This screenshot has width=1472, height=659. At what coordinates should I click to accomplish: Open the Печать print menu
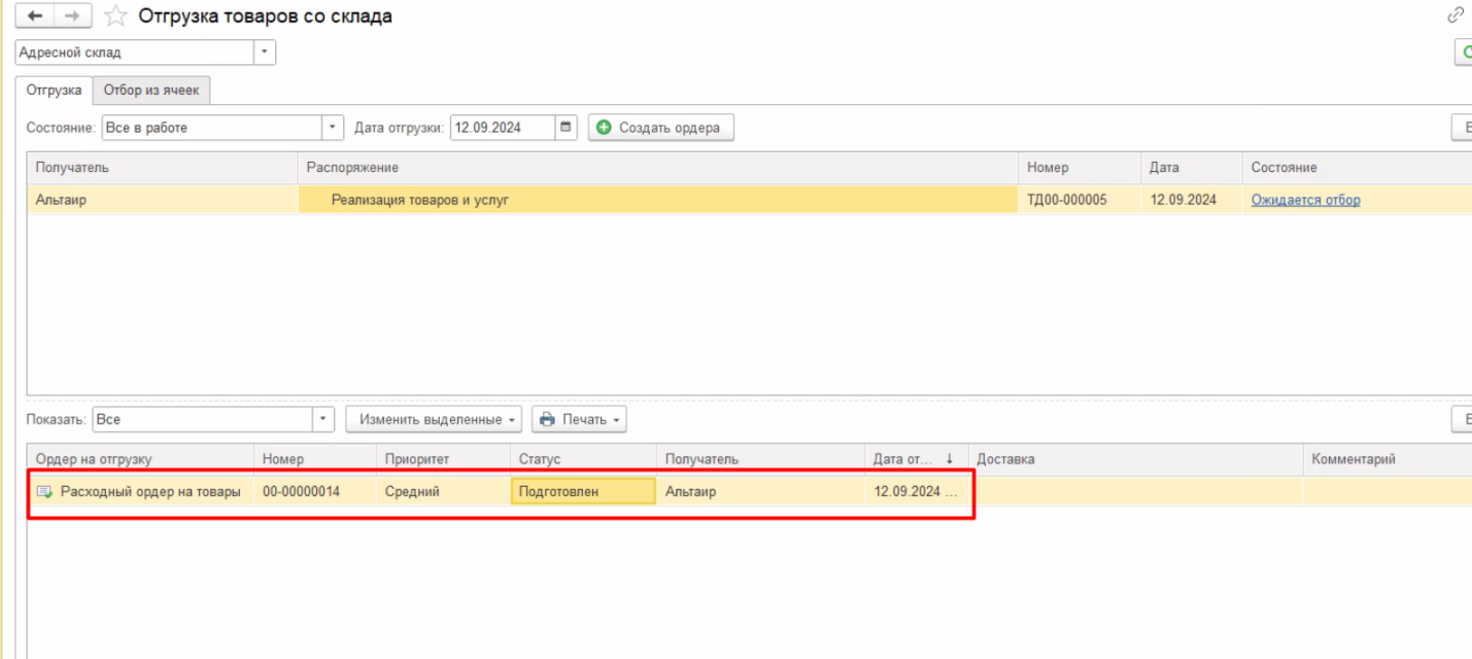pyautogui.click(x=579, y=419)
